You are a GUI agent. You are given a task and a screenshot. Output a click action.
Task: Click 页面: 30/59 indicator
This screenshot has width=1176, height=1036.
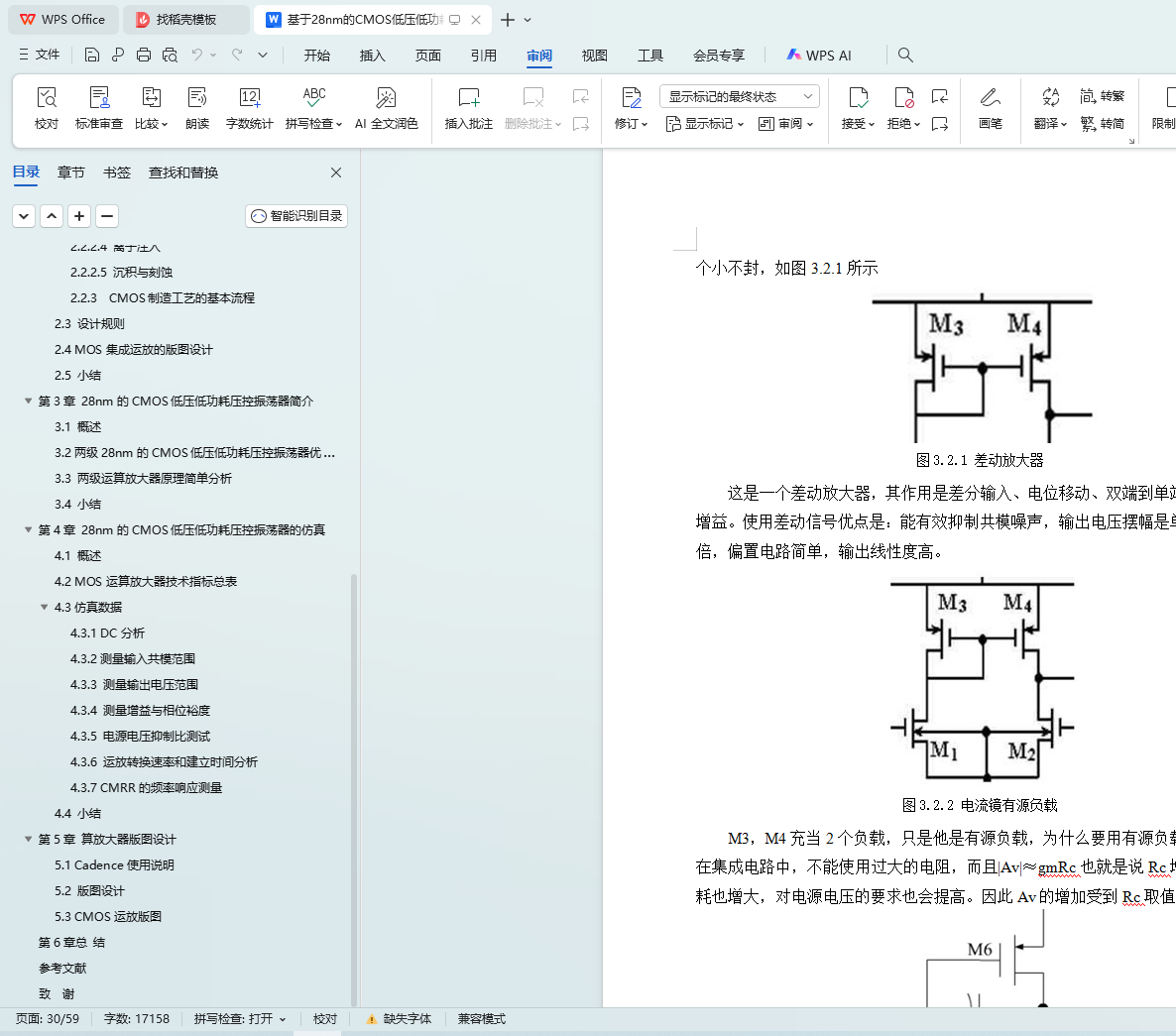click(x=48, y=1019)
